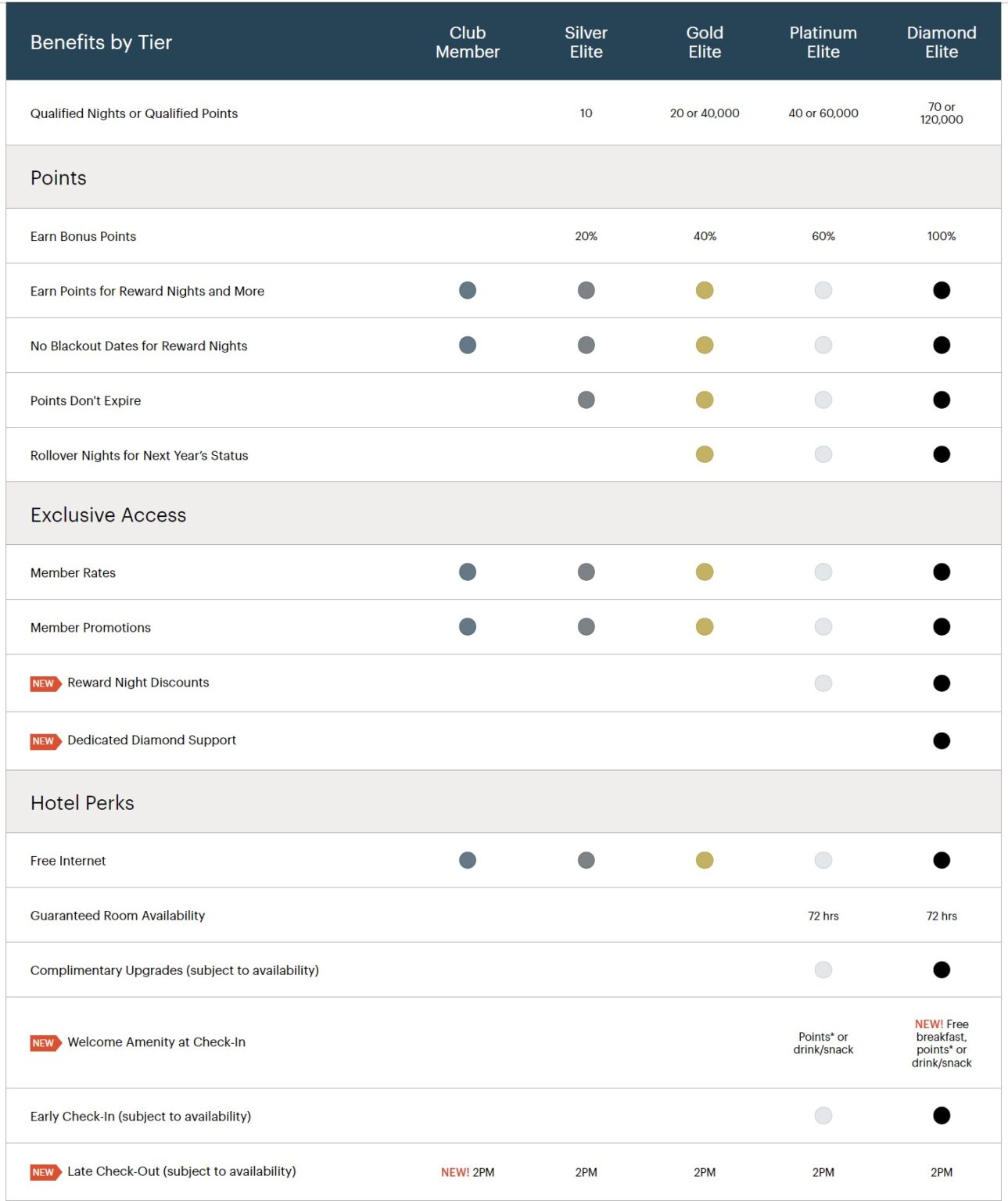Click the NEW badge beside Late Check-Out
The height and width of the screenshot is (1201, 1008).
point(44,1172)
